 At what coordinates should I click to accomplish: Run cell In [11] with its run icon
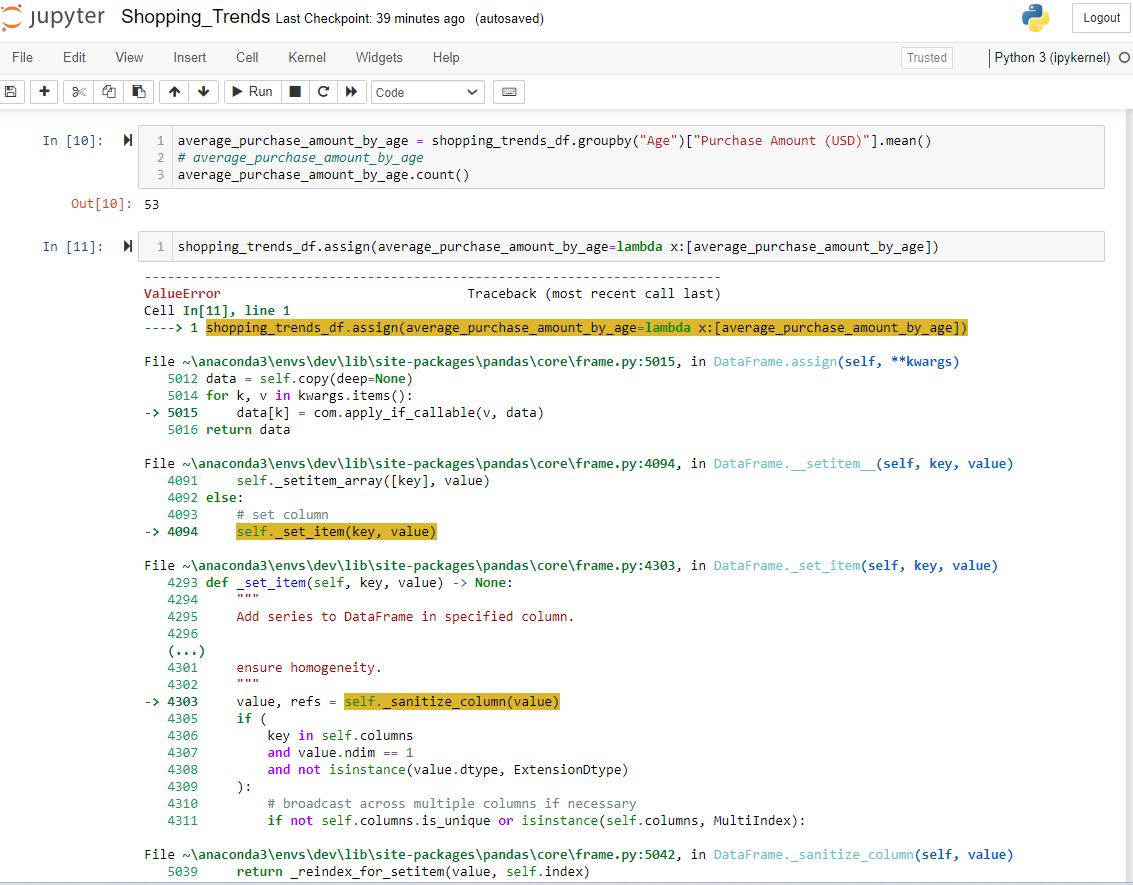128,246
